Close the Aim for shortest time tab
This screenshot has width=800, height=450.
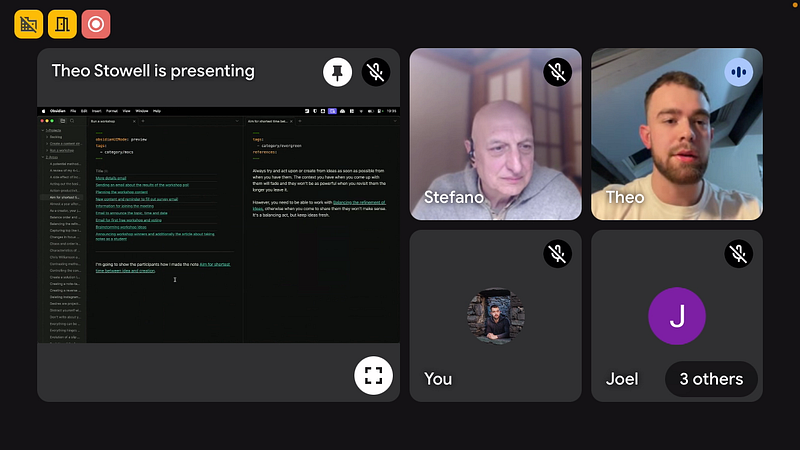pos(291,121)
